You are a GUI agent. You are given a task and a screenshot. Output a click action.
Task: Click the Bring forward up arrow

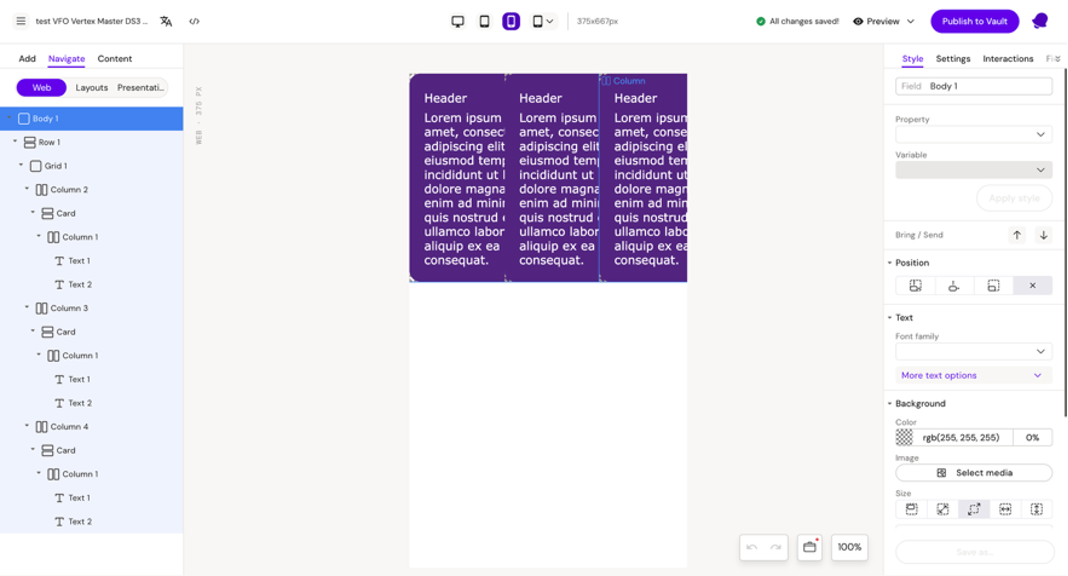coord(1017,235)
